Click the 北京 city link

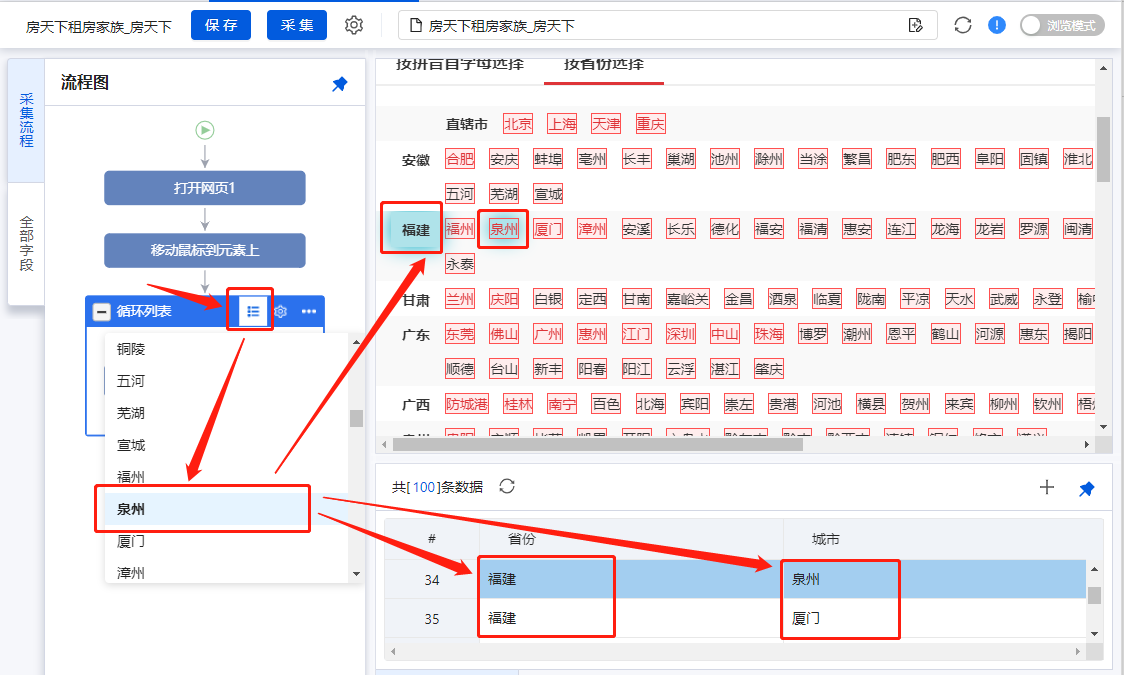point(518,124)
